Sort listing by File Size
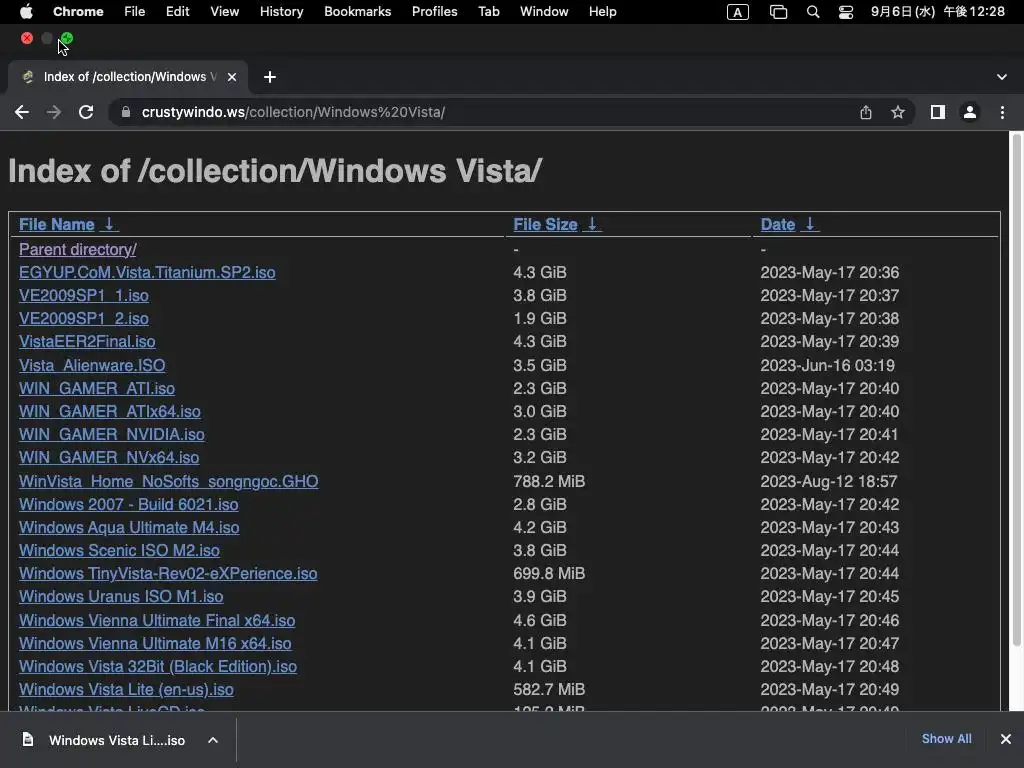The height and width of the screenshot is (768, 1024). tap(545, 224)
